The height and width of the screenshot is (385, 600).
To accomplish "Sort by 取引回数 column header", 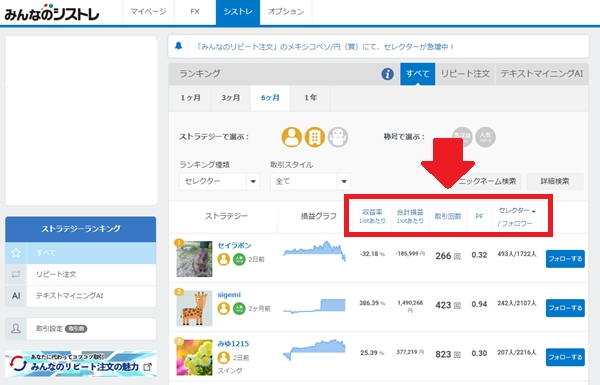I will pos(448,216).
